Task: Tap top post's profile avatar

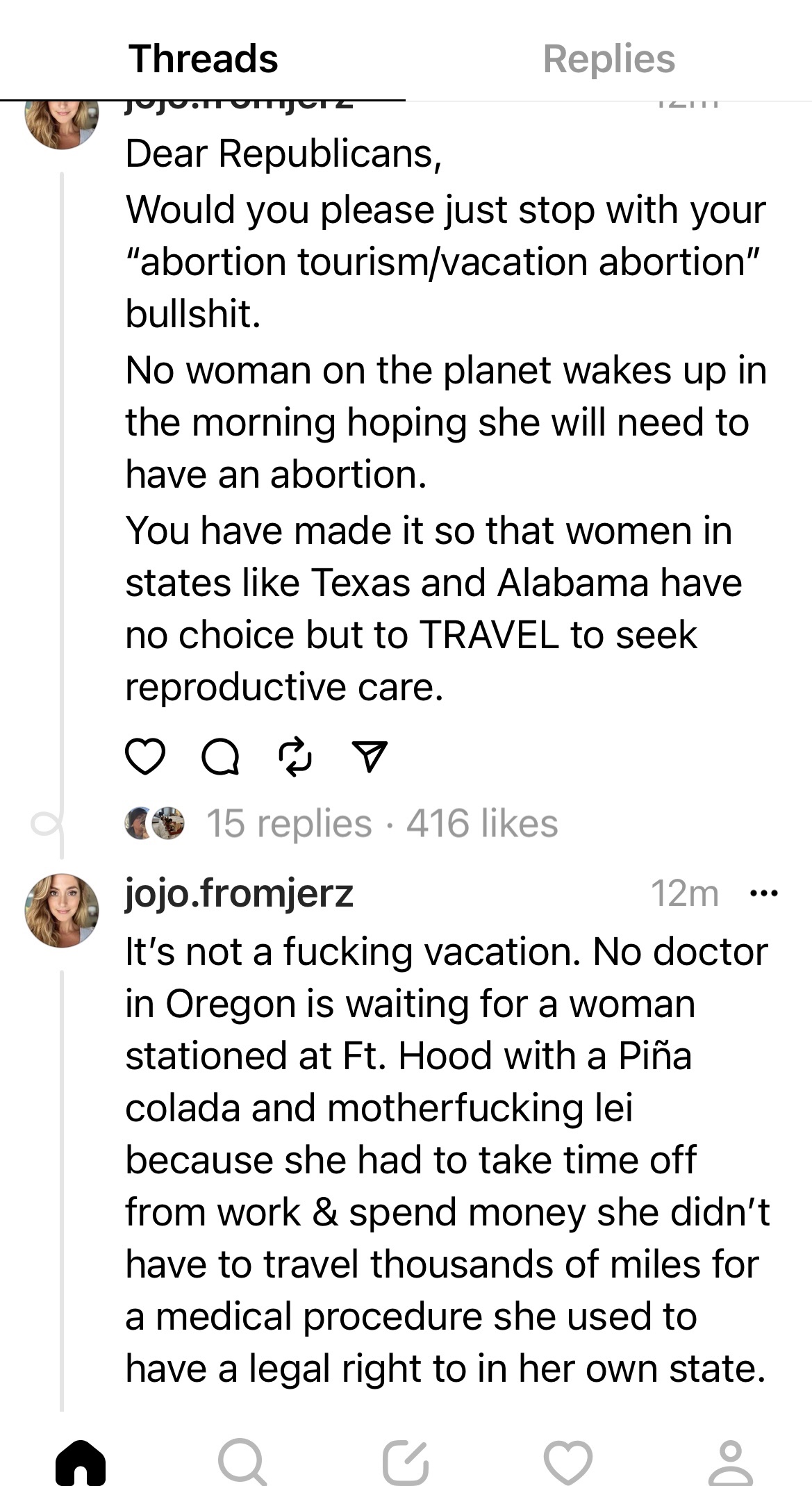Action: (x=62, y=122)
